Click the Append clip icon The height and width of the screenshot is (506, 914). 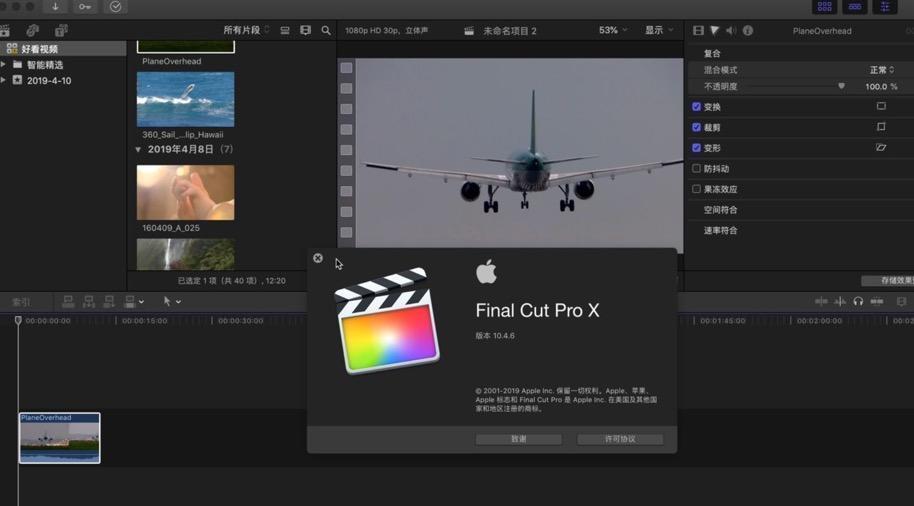click(x=109, y=301)
